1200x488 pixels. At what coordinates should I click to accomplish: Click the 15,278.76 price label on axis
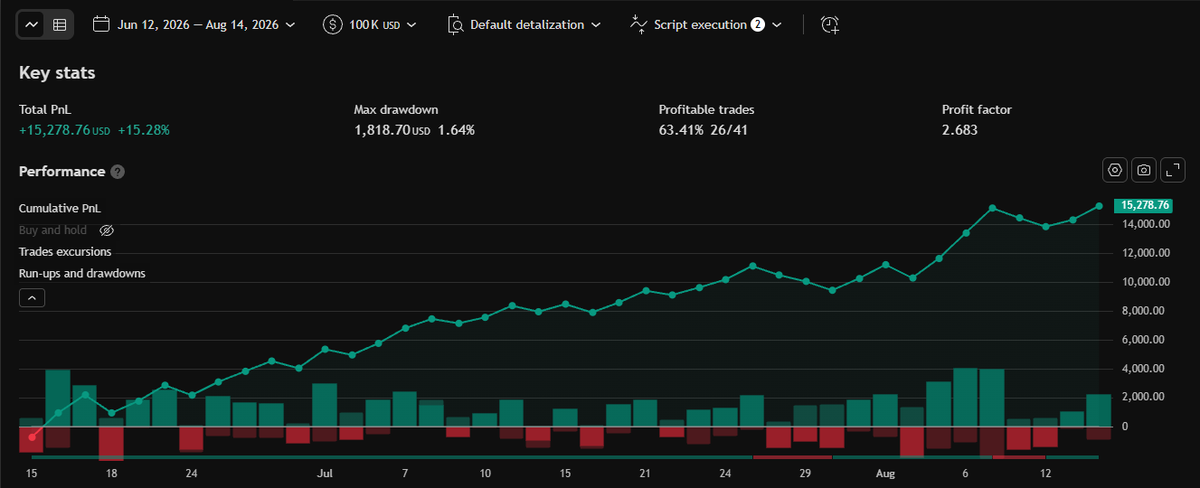point(1145,204)
